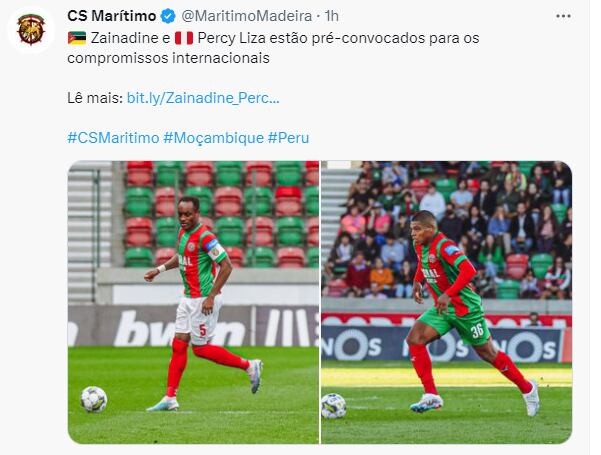Click the Peru flag emoji before Percy Liza
The image size is (601, 455).
184,38
